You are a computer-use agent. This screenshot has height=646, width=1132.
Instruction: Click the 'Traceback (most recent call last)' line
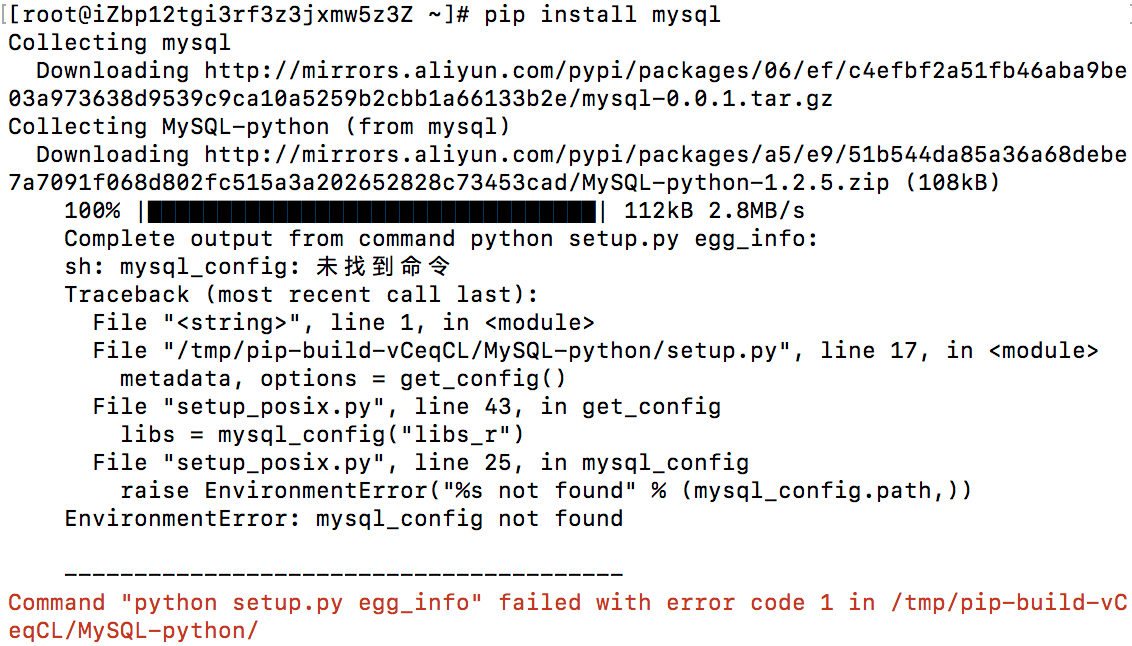301,294
